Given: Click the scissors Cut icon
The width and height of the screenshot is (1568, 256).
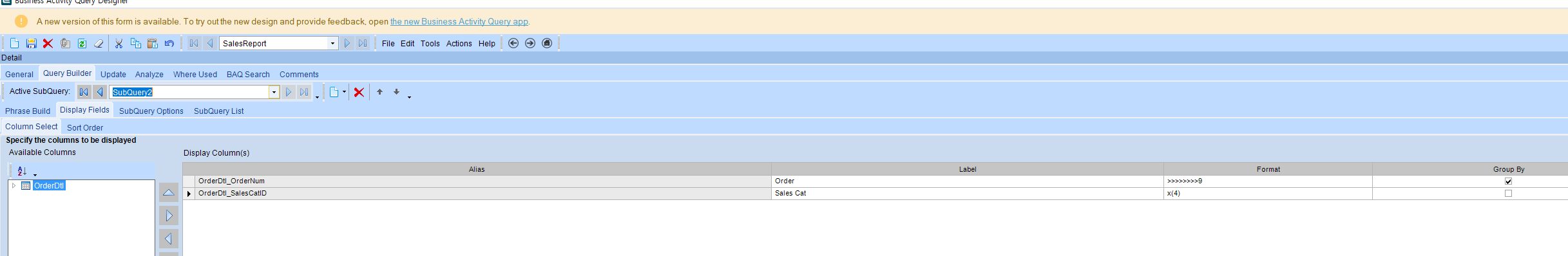Looking at the screenshot, I should (119, 43).
